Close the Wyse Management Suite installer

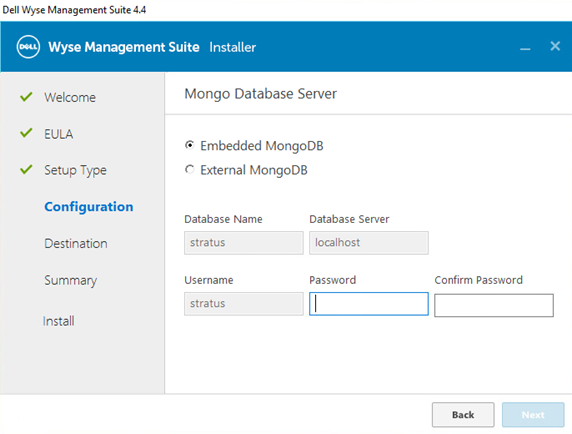click(555, 46)
